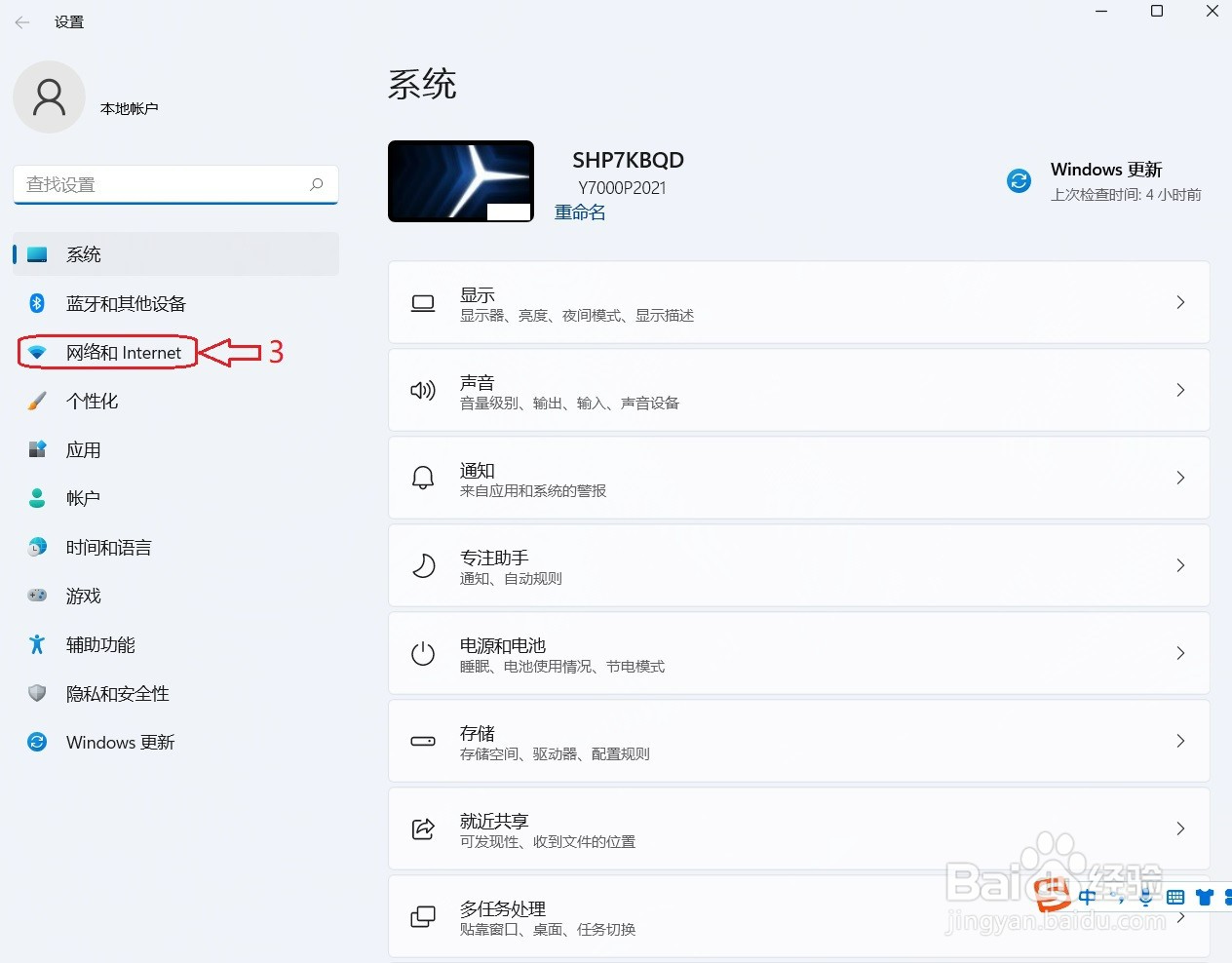Click the share icon in 就近共享 row

[x=423, y=828]
